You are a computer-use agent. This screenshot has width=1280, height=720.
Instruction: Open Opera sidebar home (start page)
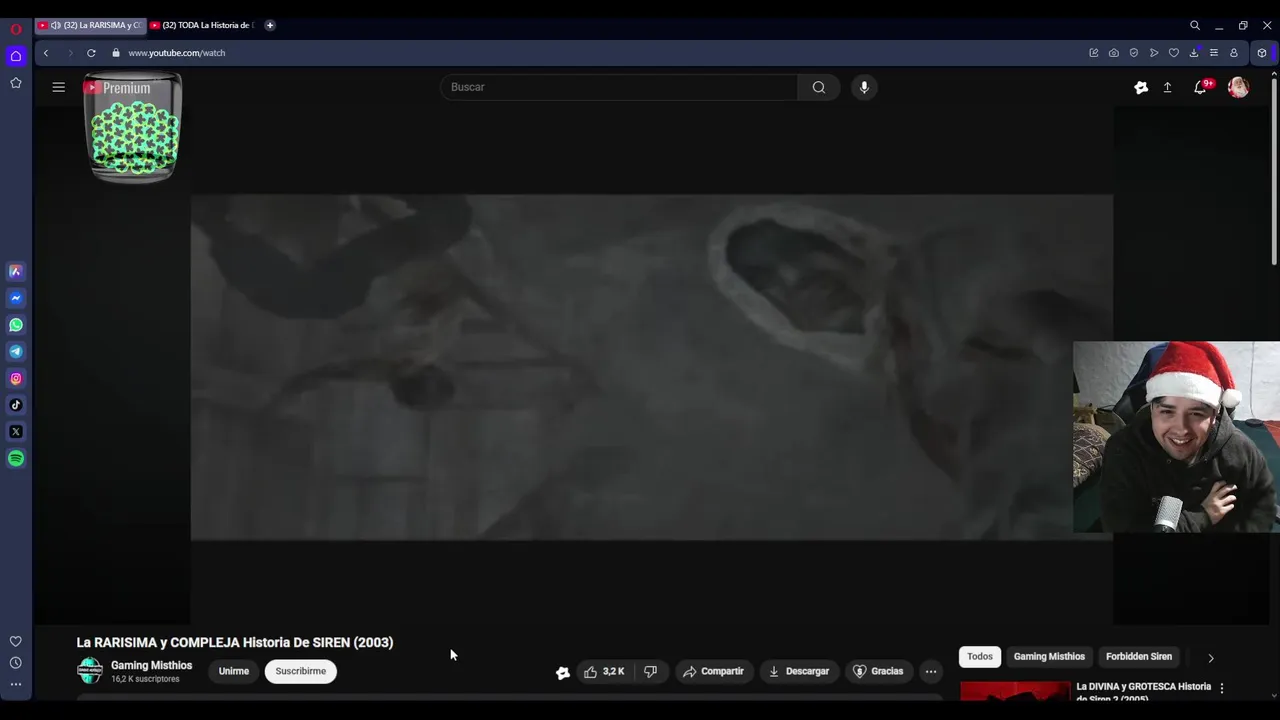[16, 56]
